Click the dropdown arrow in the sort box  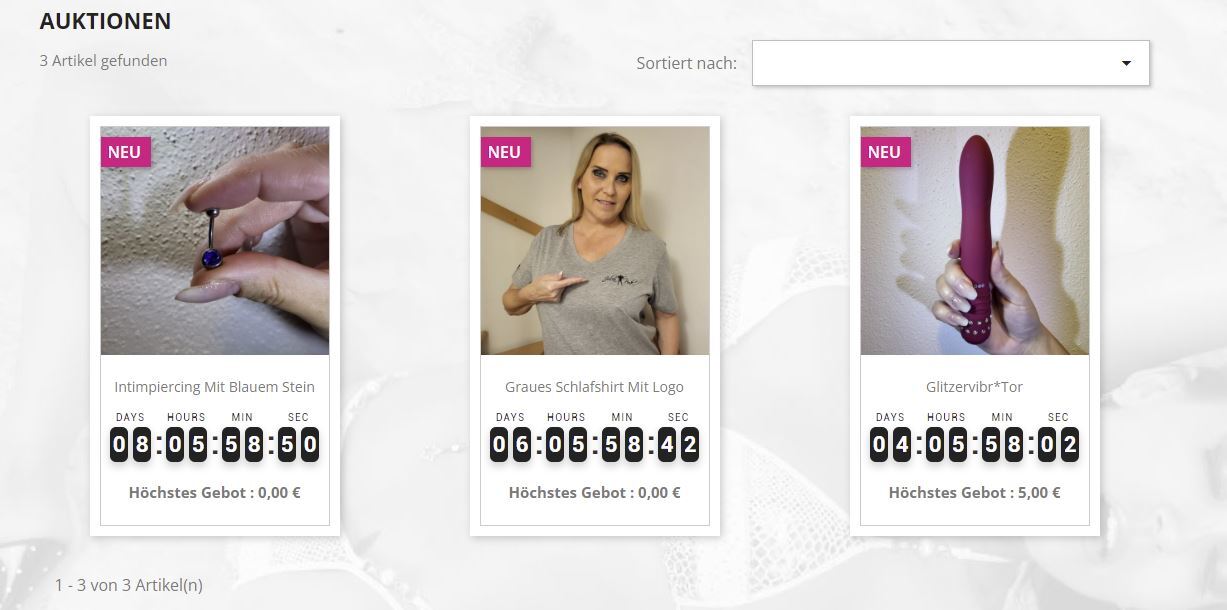1126,63
